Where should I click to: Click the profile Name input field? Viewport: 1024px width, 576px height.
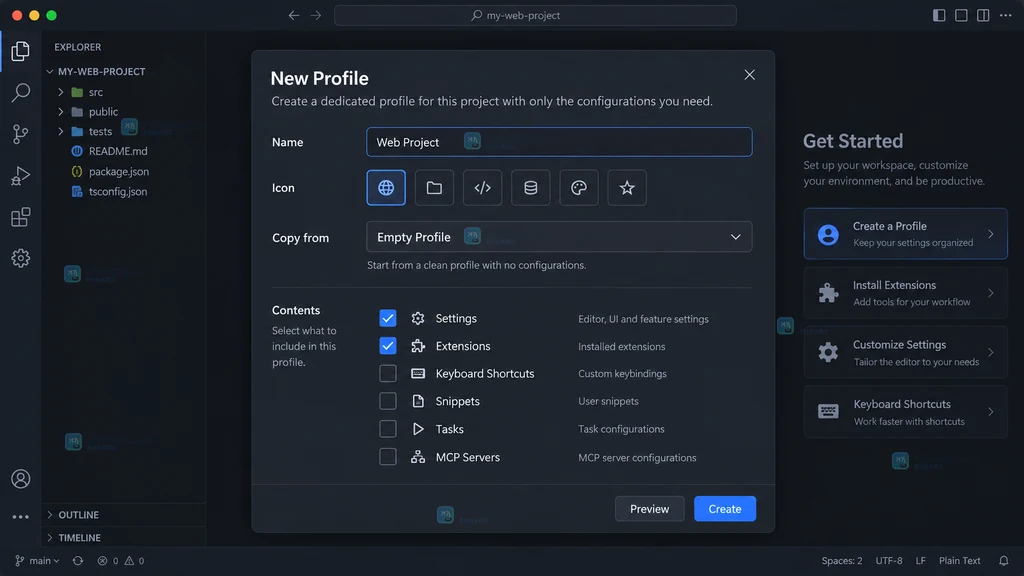point(559,142)
